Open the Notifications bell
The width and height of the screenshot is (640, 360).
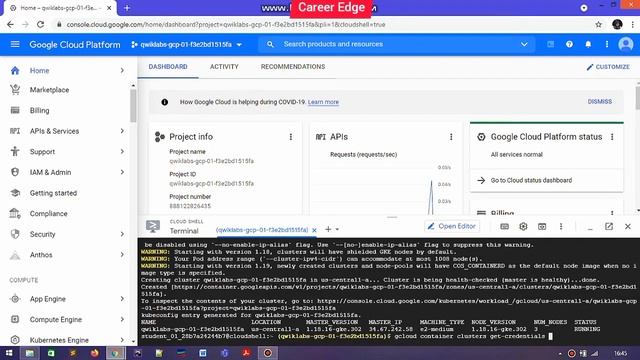(x=588, y=44)
